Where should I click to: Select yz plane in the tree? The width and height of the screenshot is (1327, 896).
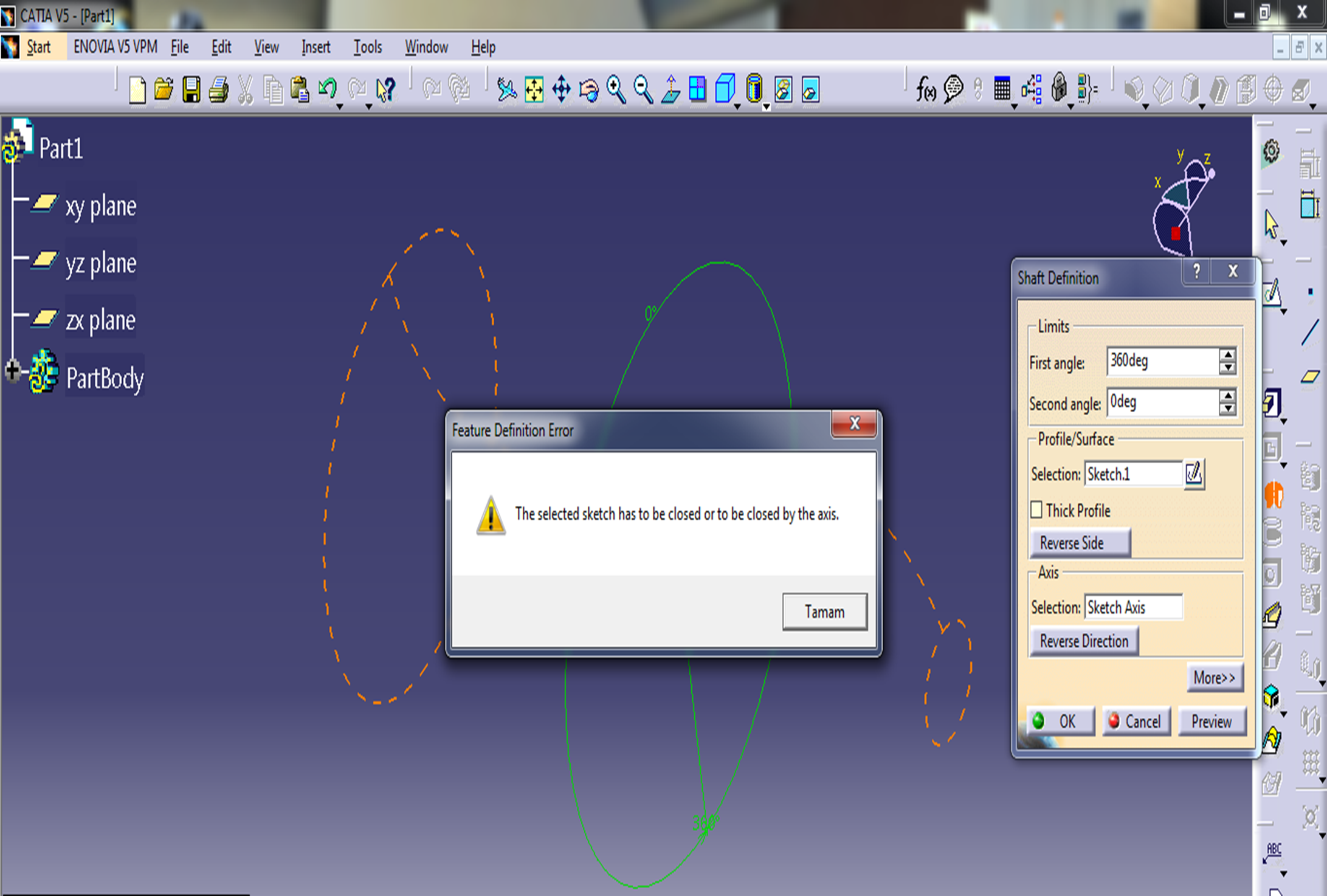coord(100,263)
